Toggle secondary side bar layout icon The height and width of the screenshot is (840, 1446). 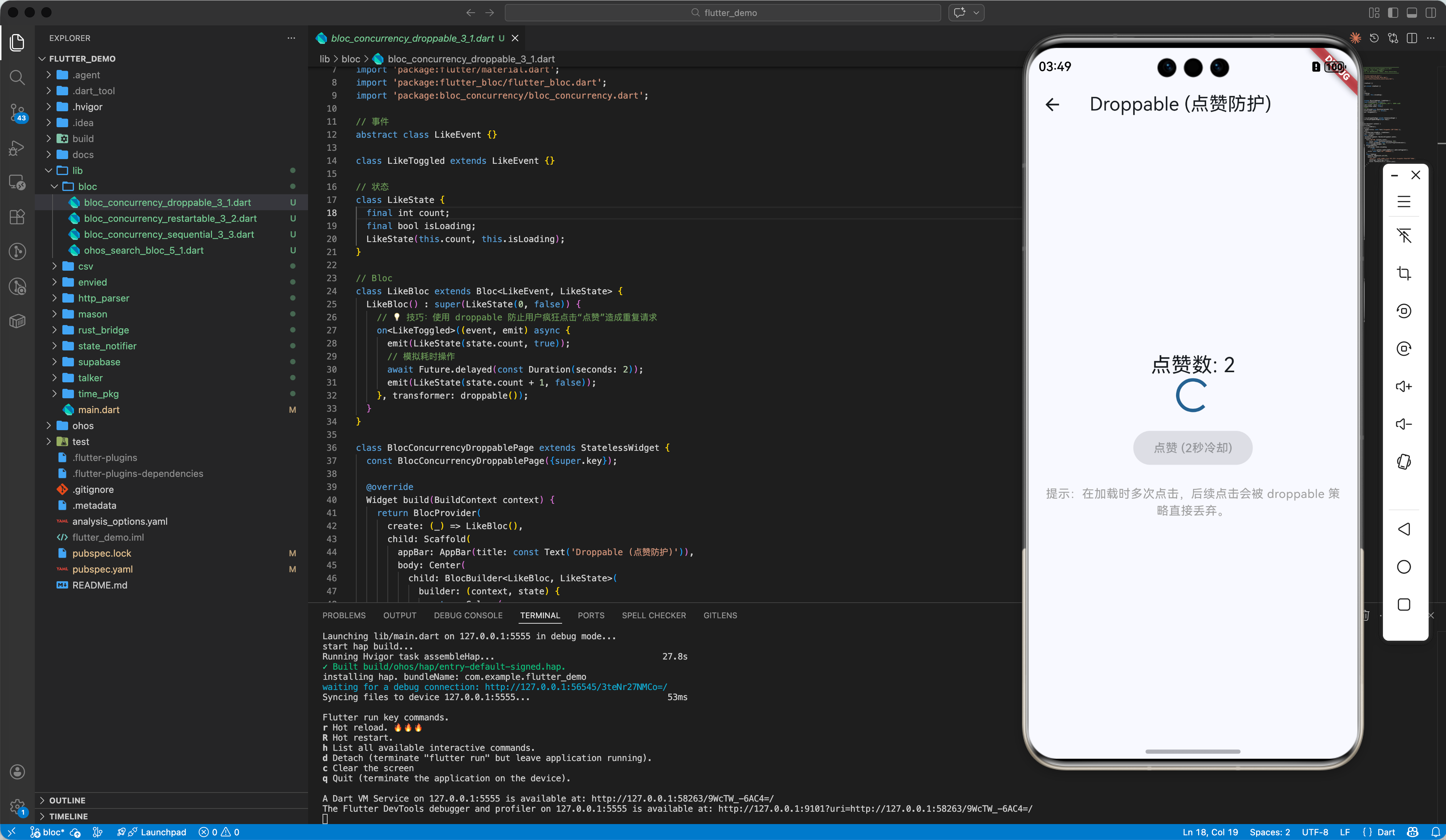click(1430, 13)
